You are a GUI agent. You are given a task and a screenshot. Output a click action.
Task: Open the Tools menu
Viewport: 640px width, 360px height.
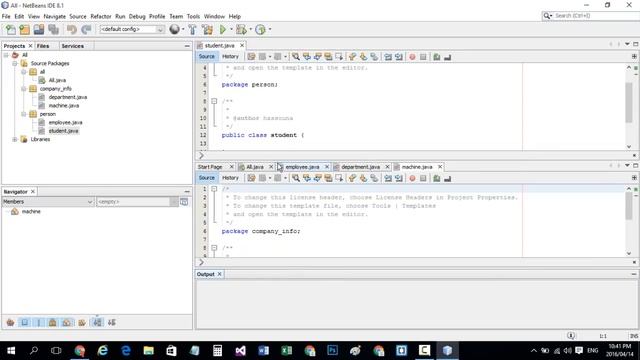point(193,16)
